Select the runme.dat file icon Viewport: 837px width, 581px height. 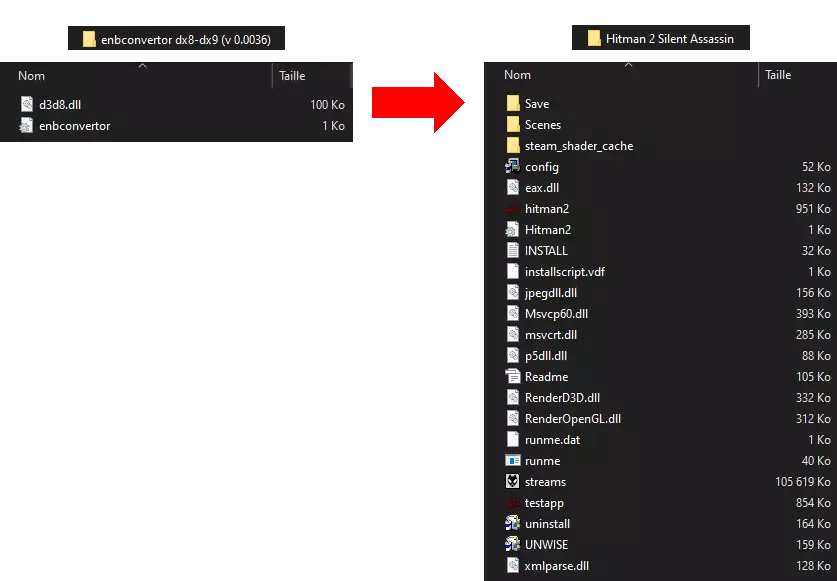pyautogui.click(x=512, y=439)
